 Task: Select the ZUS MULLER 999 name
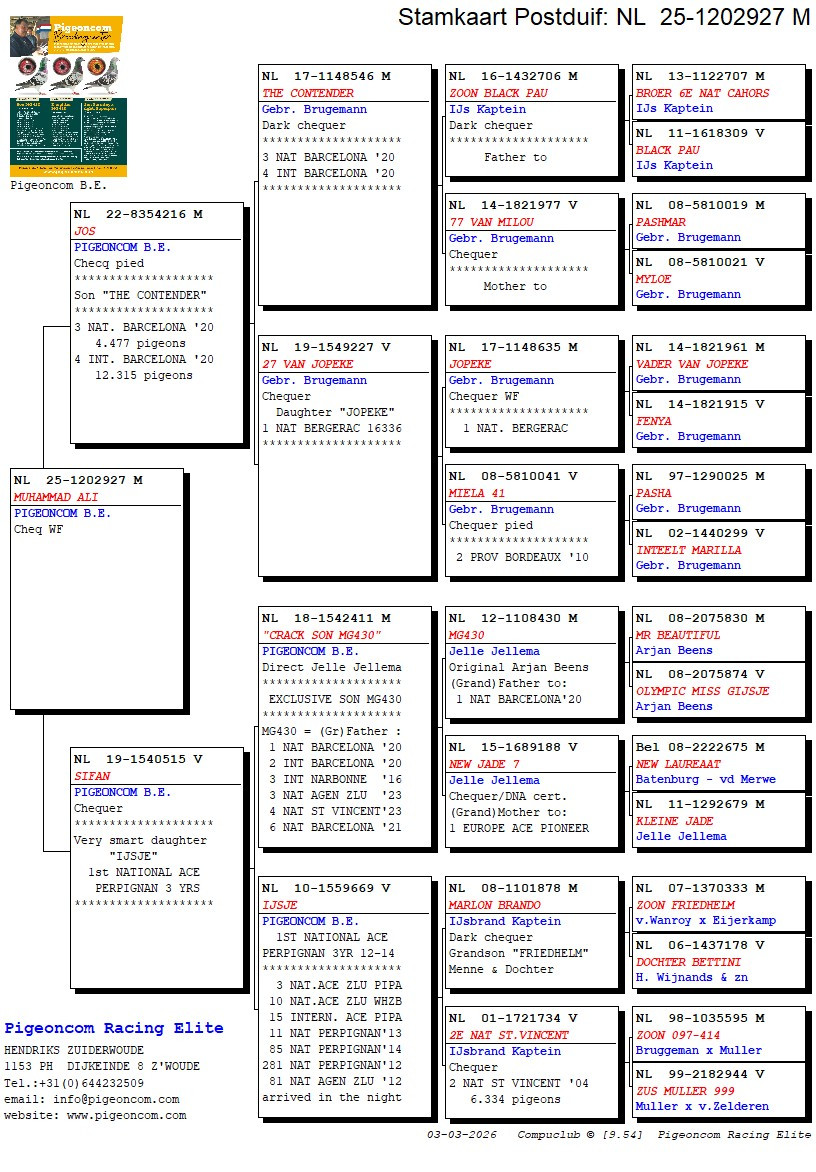coord(685,1091)
